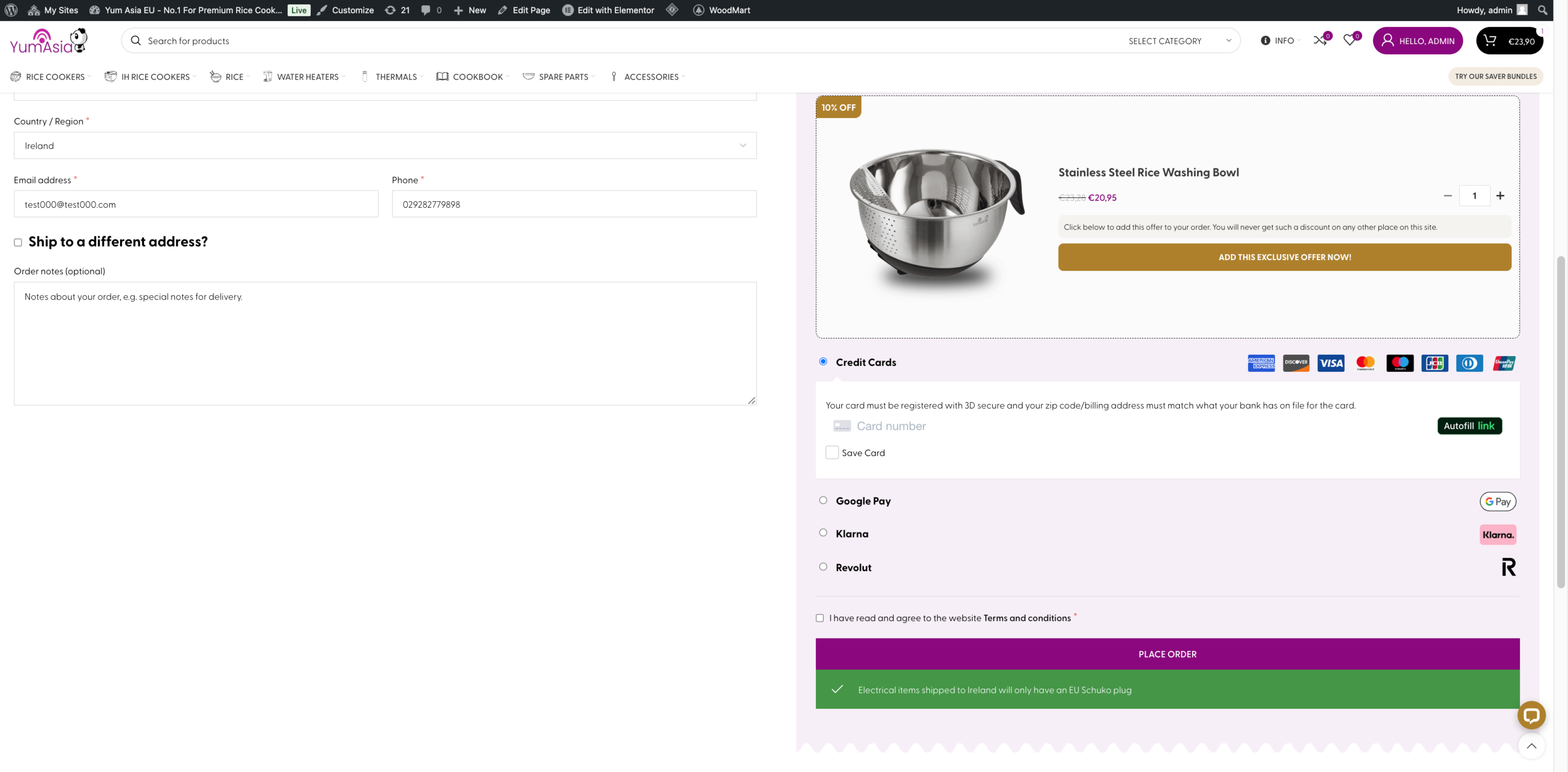Increase bowl quantity with plus icon
Image resolution: width=1568 pixels, height=772 pixels.
click(1500, 196)
